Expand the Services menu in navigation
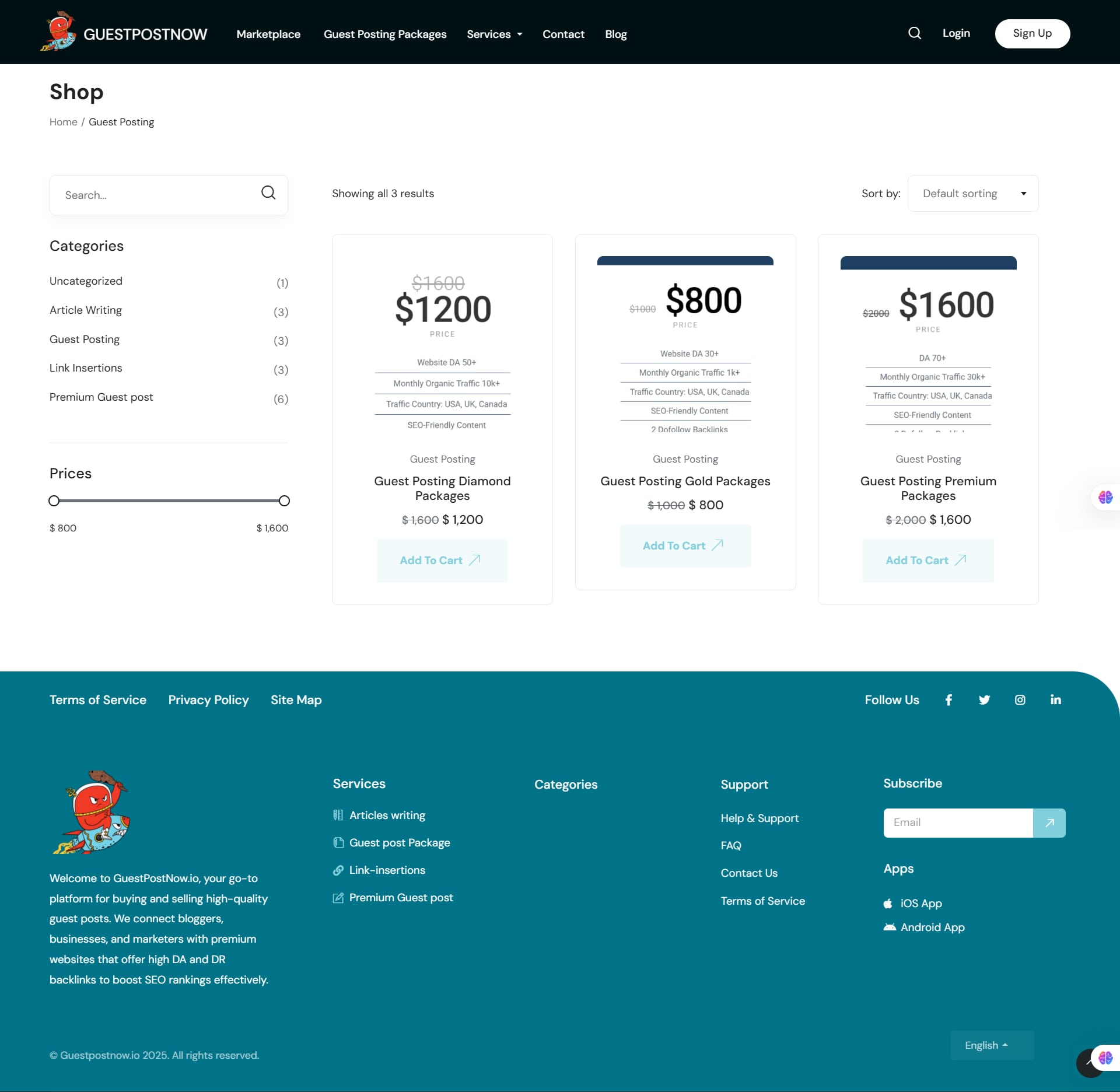 [x=494, y=34]
